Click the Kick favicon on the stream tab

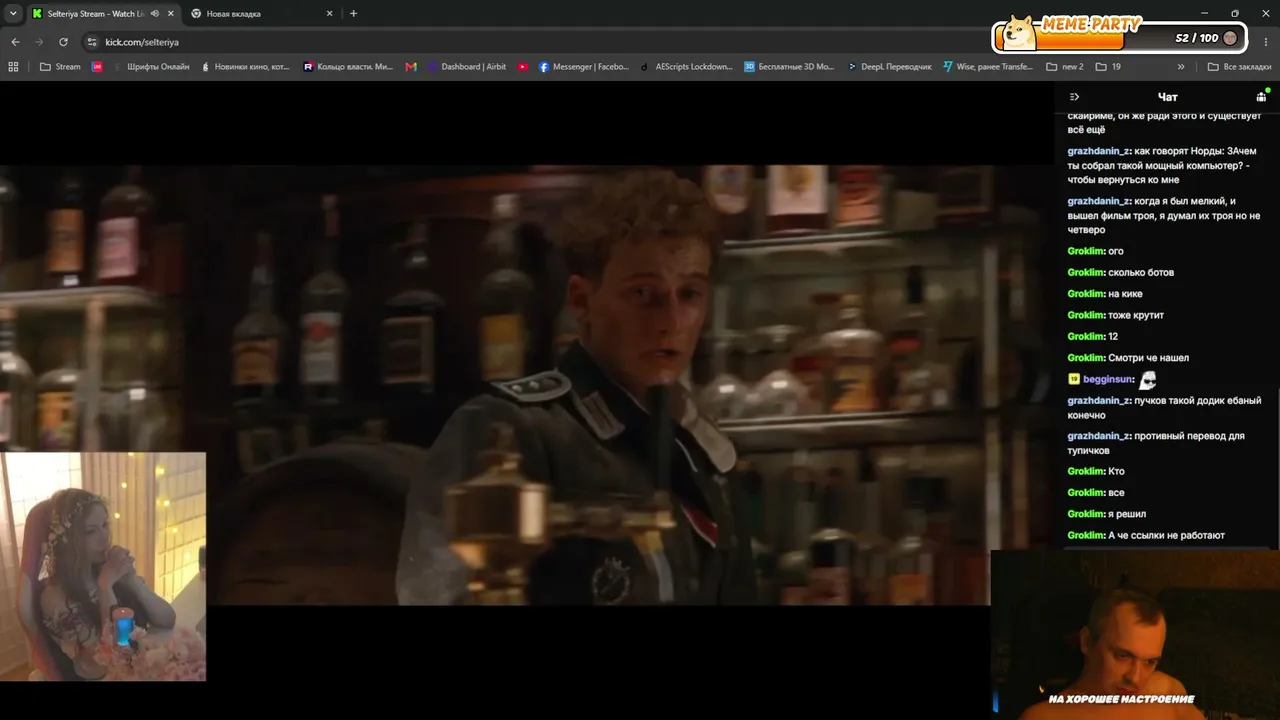coord(37,14)
